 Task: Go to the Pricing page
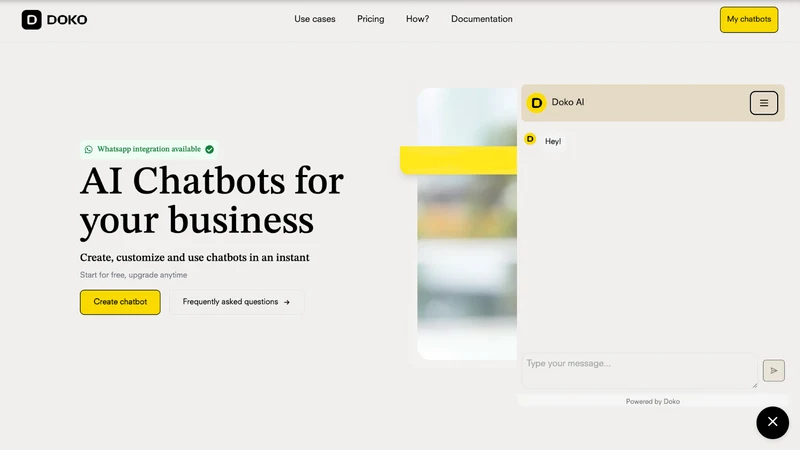(x=370, y=19)
